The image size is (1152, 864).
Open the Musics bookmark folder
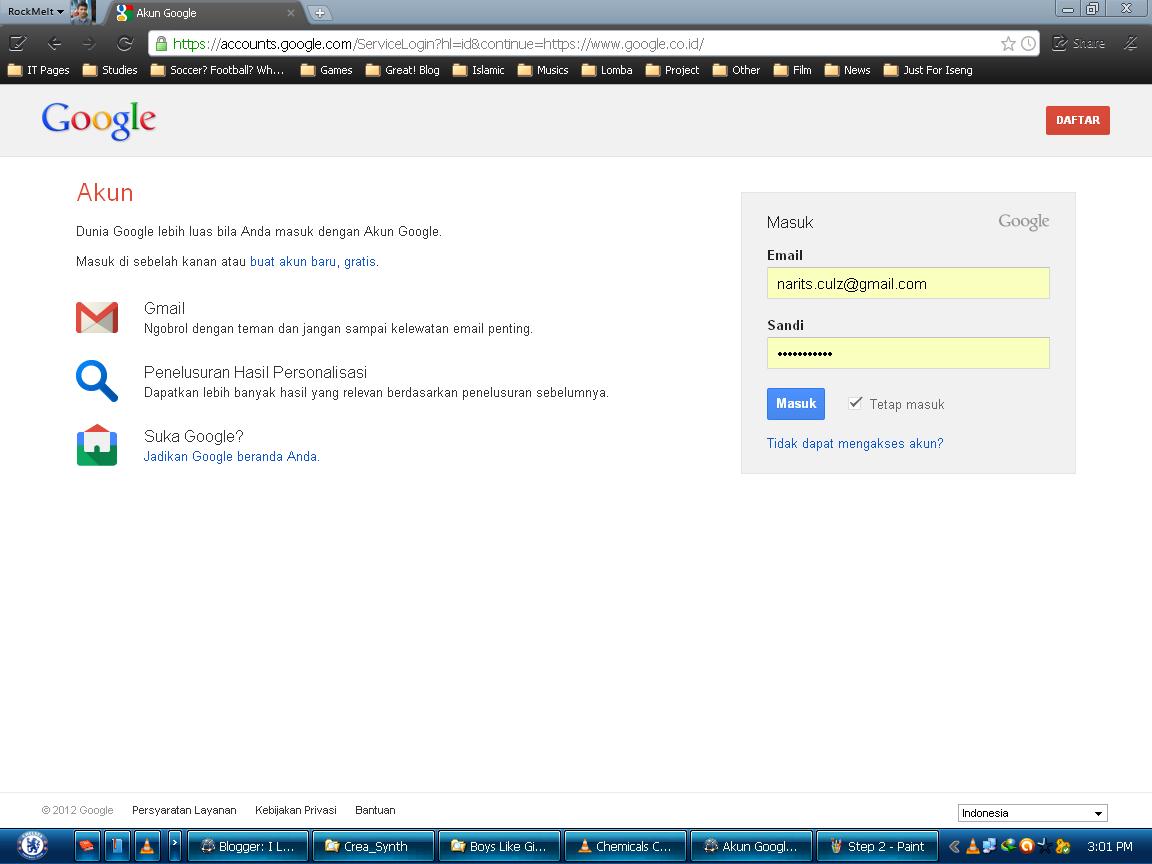(543, 70)
